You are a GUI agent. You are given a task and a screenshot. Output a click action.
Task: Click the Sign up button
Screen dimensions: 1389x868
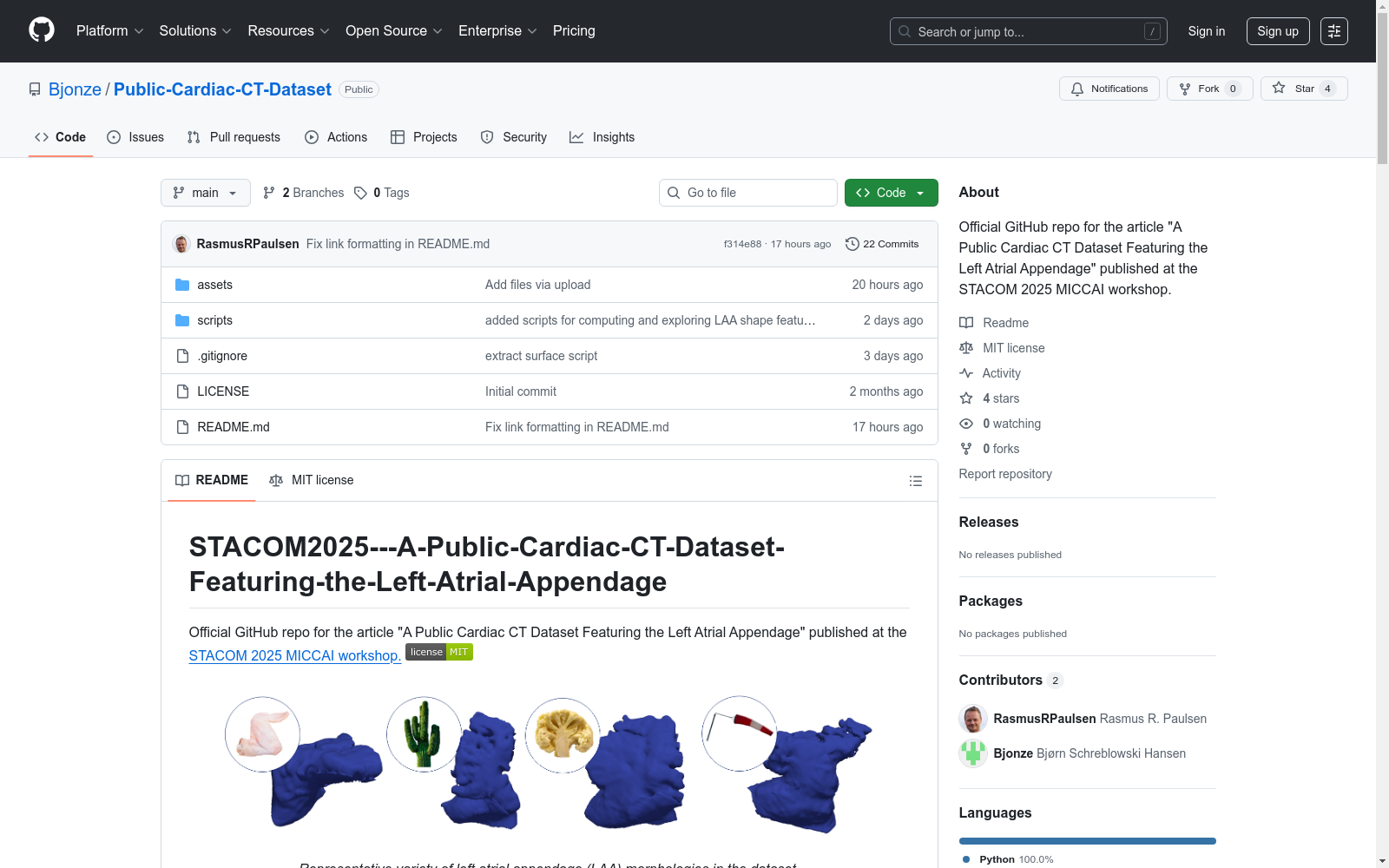click(x=1278, y=31)
